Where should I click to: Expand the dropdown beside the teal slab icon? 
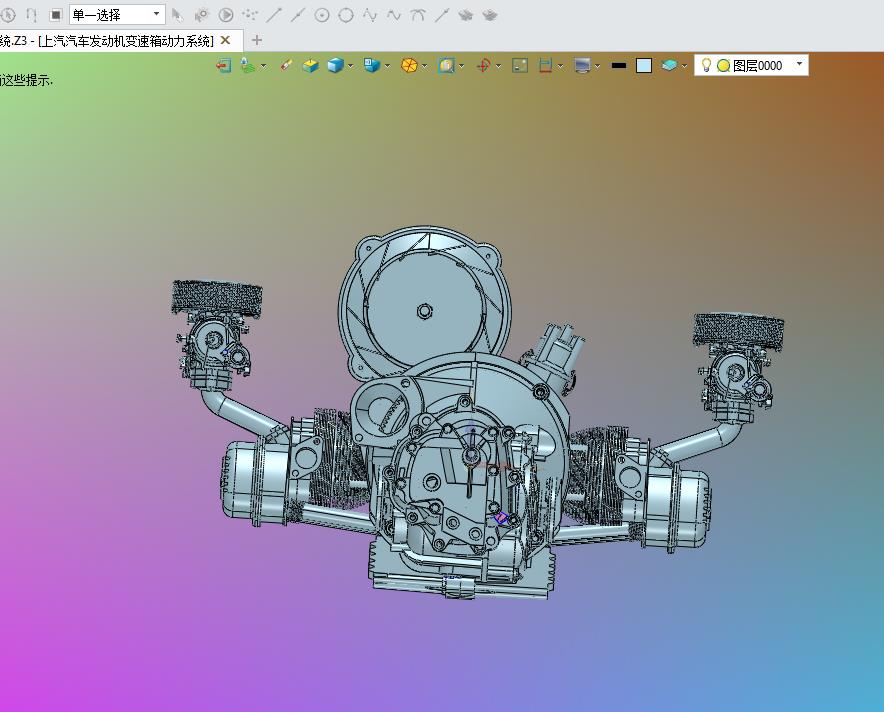coord(684,66)
